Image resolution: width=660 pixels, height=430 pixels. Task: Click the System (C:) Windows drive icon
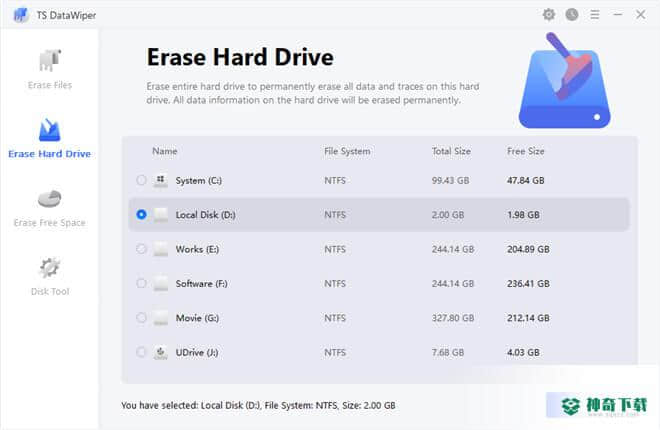(x=160, y=180)
